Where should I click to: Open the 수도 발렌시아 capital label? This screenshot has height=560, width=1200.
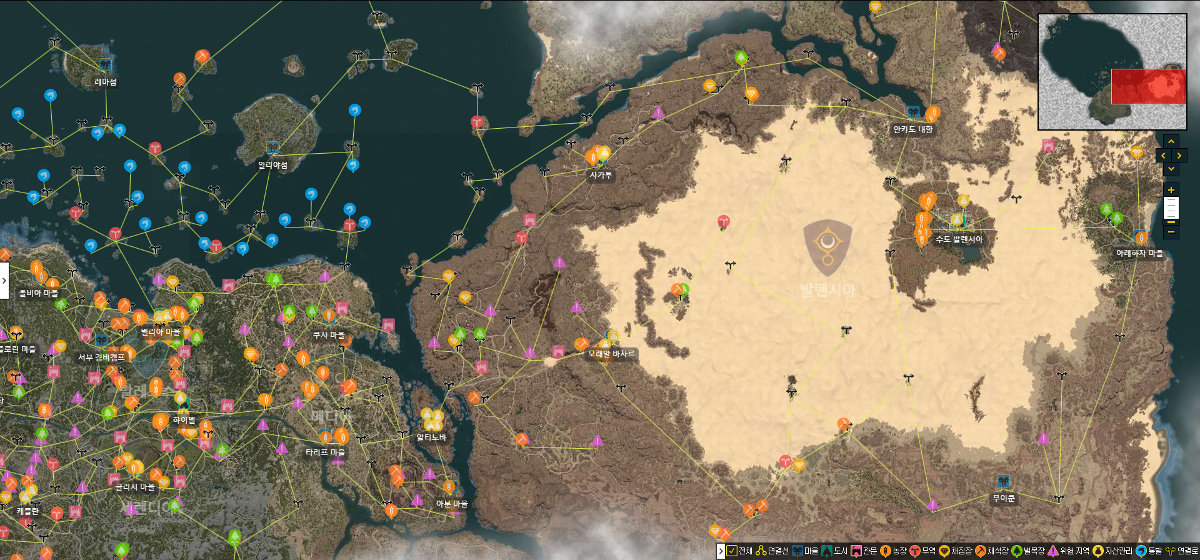tap(959, 240)
